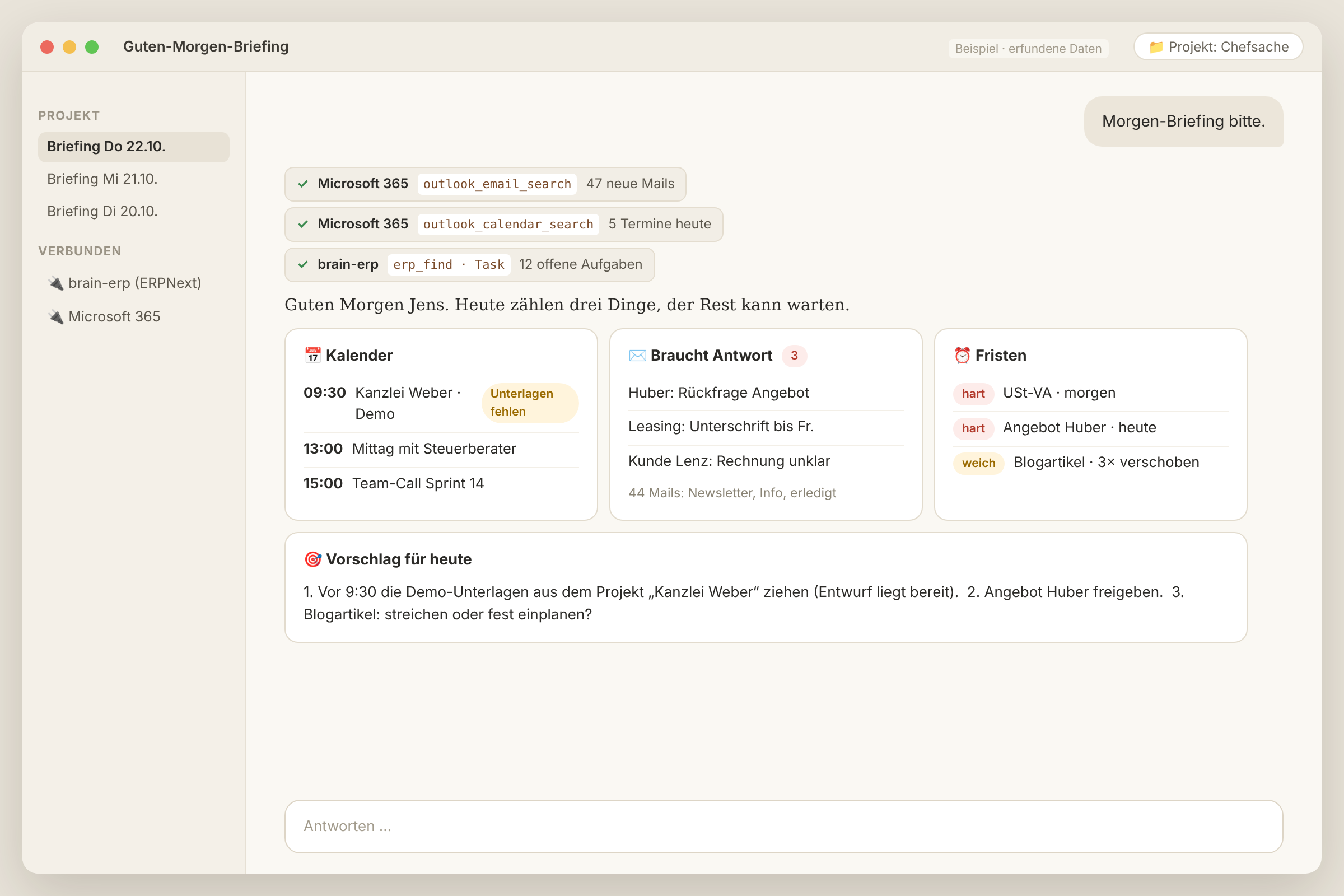This screenshot has height=896, width=1344.
Task: Open Briefing Mi 21.10. conversation
Action: [134, 179]
